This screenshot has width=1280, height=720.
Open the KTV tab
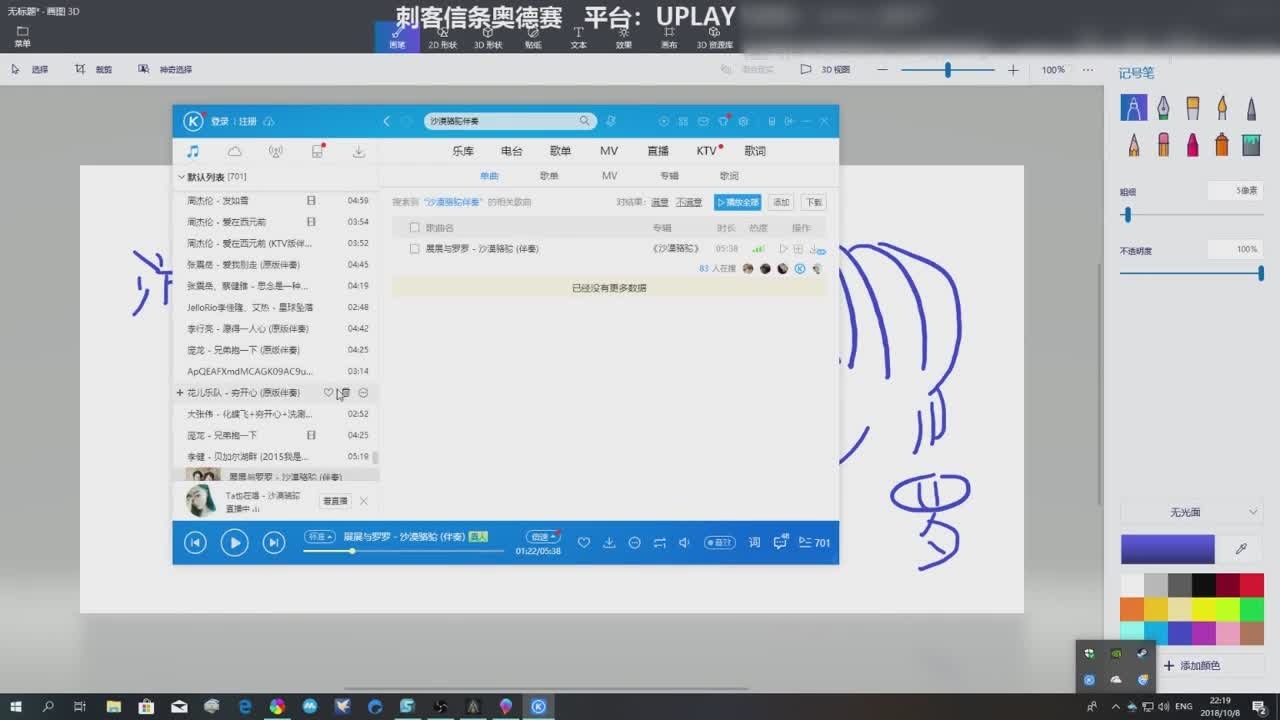(x=707, y=151)
